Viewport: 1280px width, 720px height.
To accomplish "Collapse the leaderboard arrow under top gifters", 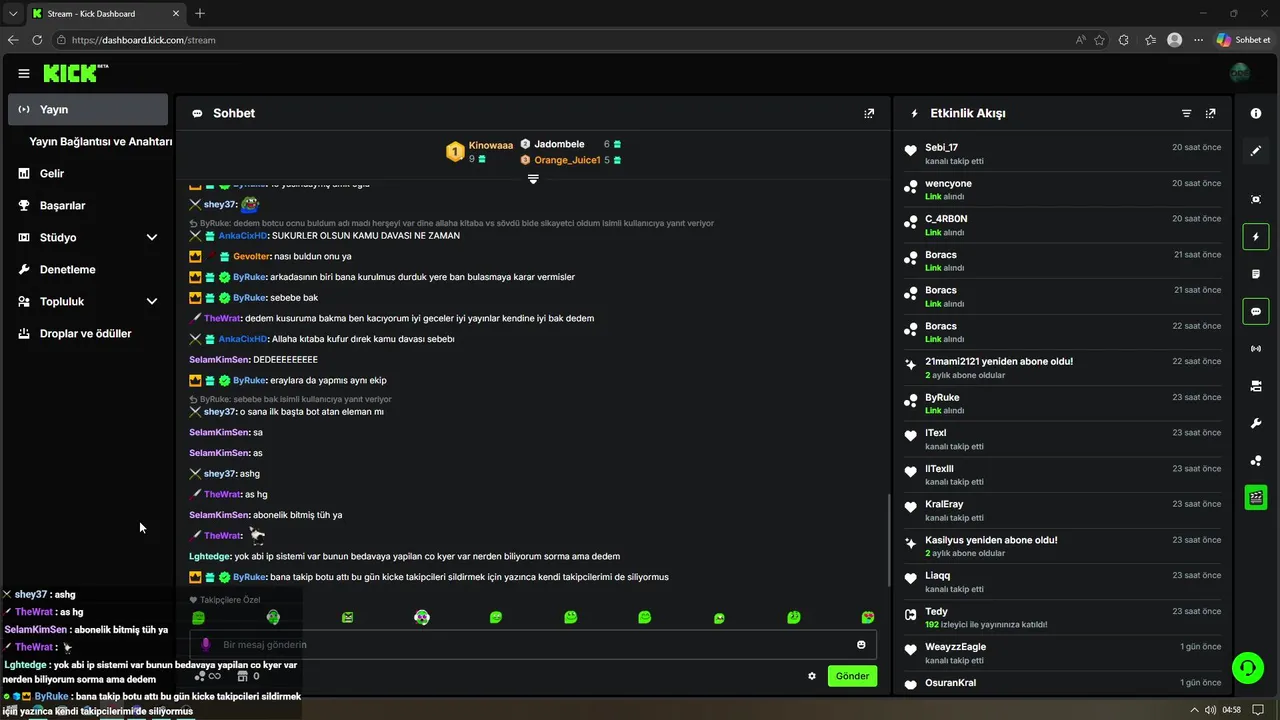I will (x=533, y=179).
